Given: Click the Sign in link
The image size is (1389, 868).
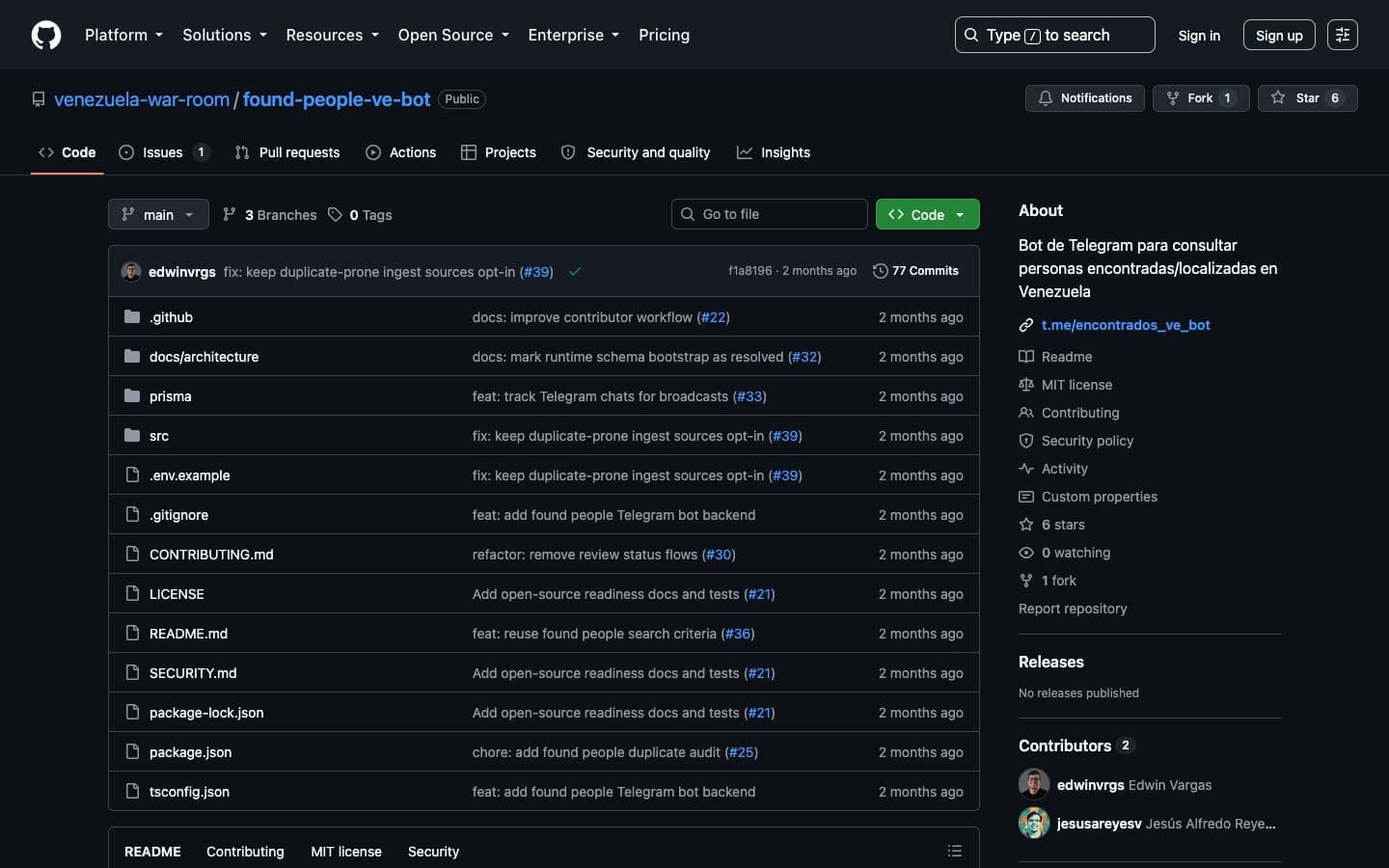Looking at the screenshot, I should tap(1199, 35).
